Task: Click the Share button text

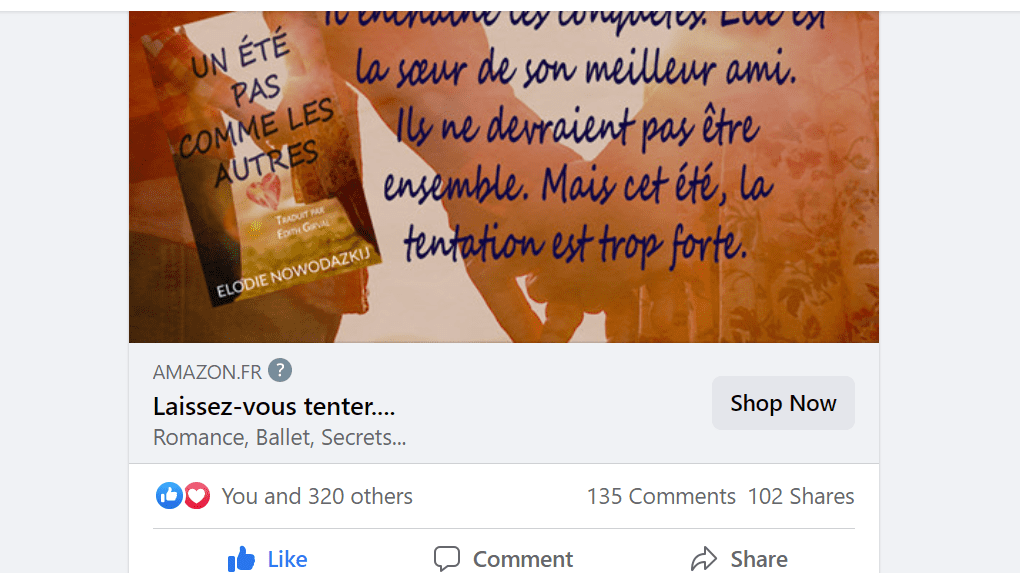Action: (x=759, y=559)
